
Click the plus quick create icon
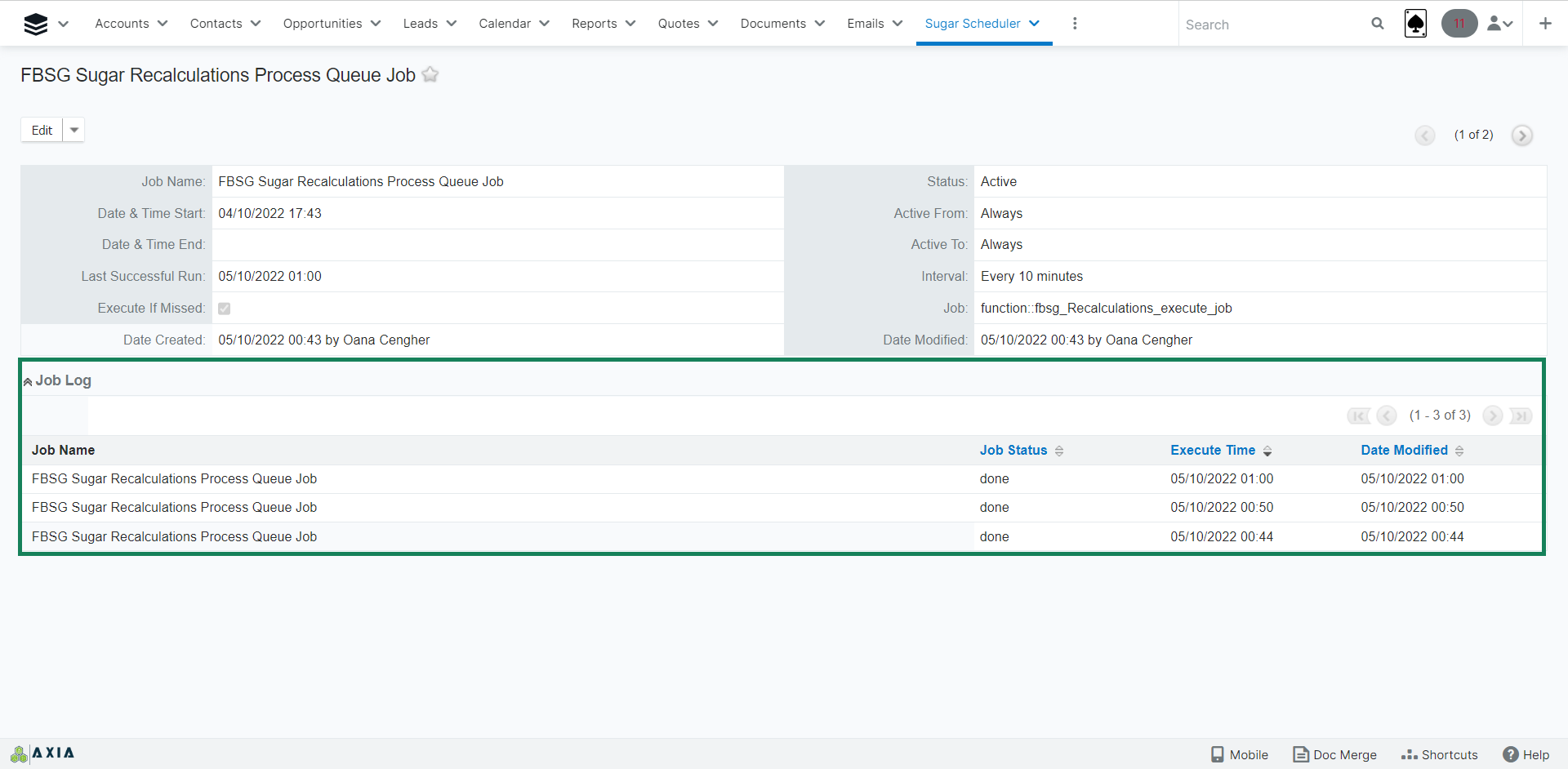pos(1545,24)
